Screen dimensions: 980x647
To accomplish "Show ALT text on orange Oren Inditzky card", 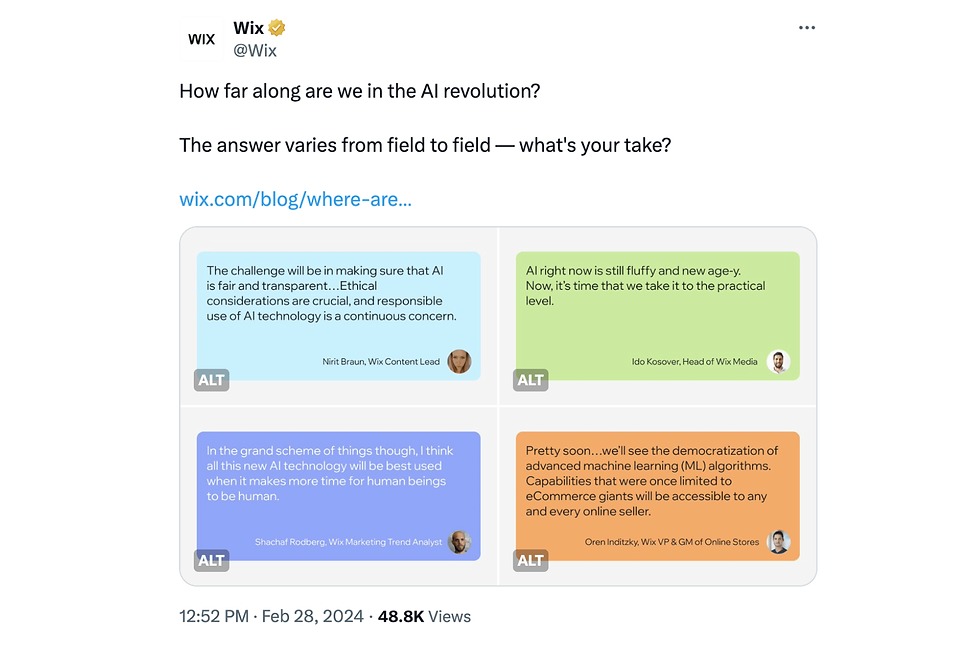I will pos(530,560).
